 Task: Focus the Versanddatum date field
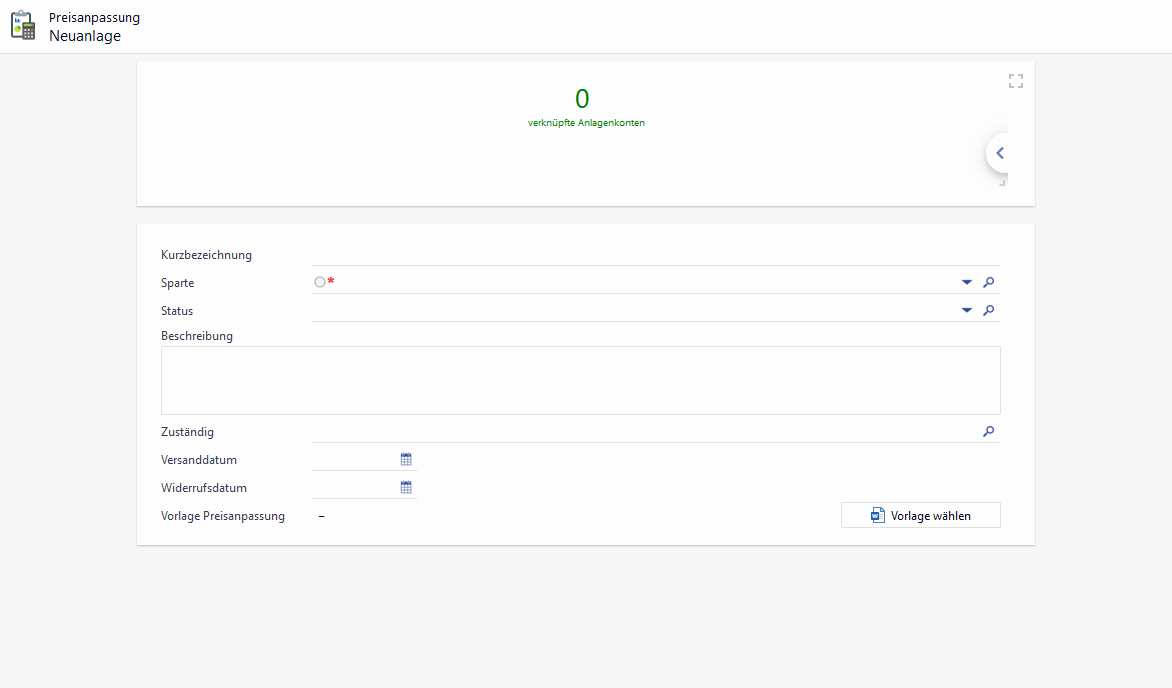point(354,460)
